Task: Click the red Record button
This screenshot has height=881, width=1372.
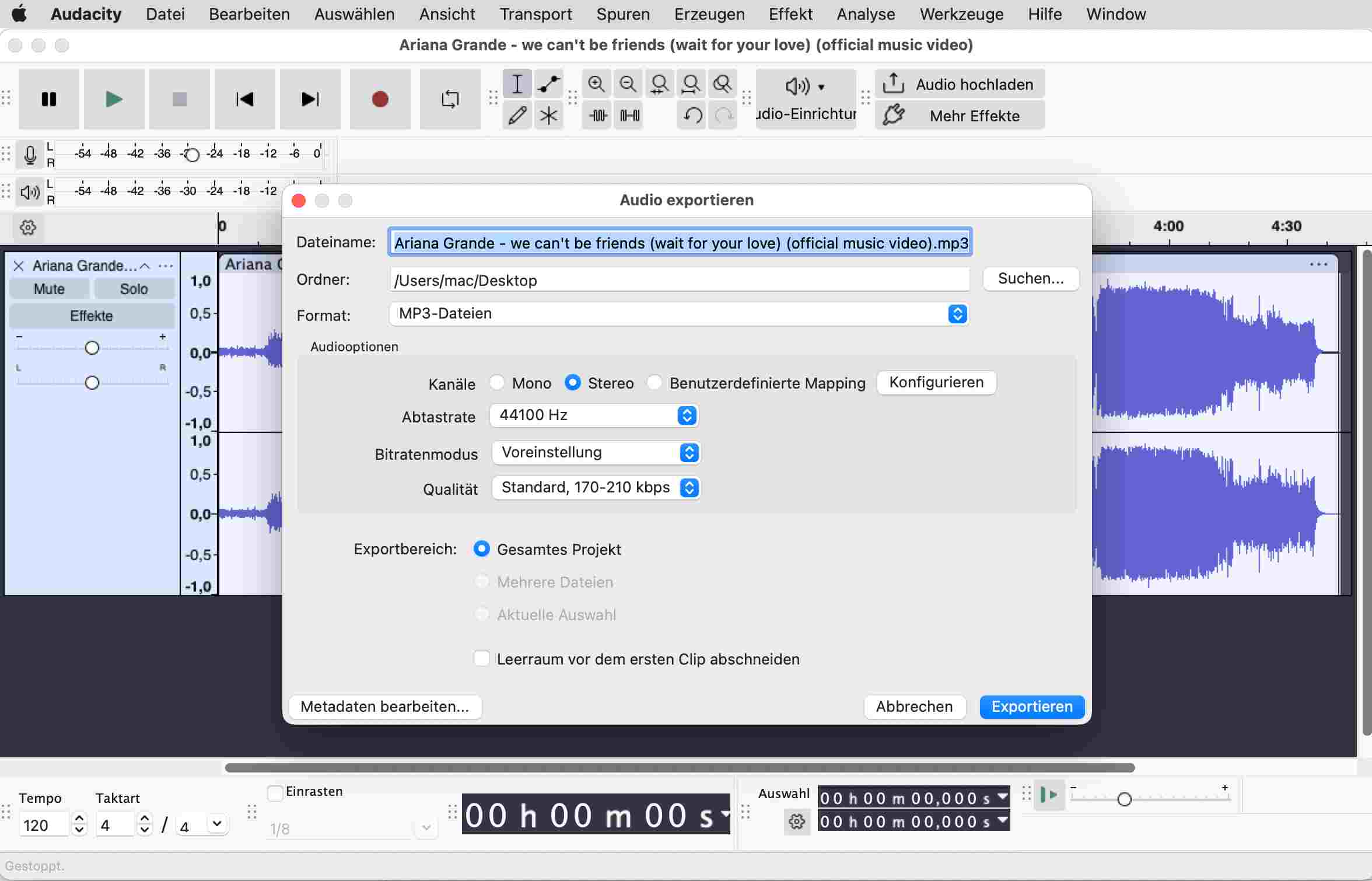Action: pyautogui.click(x=380, y=99)
